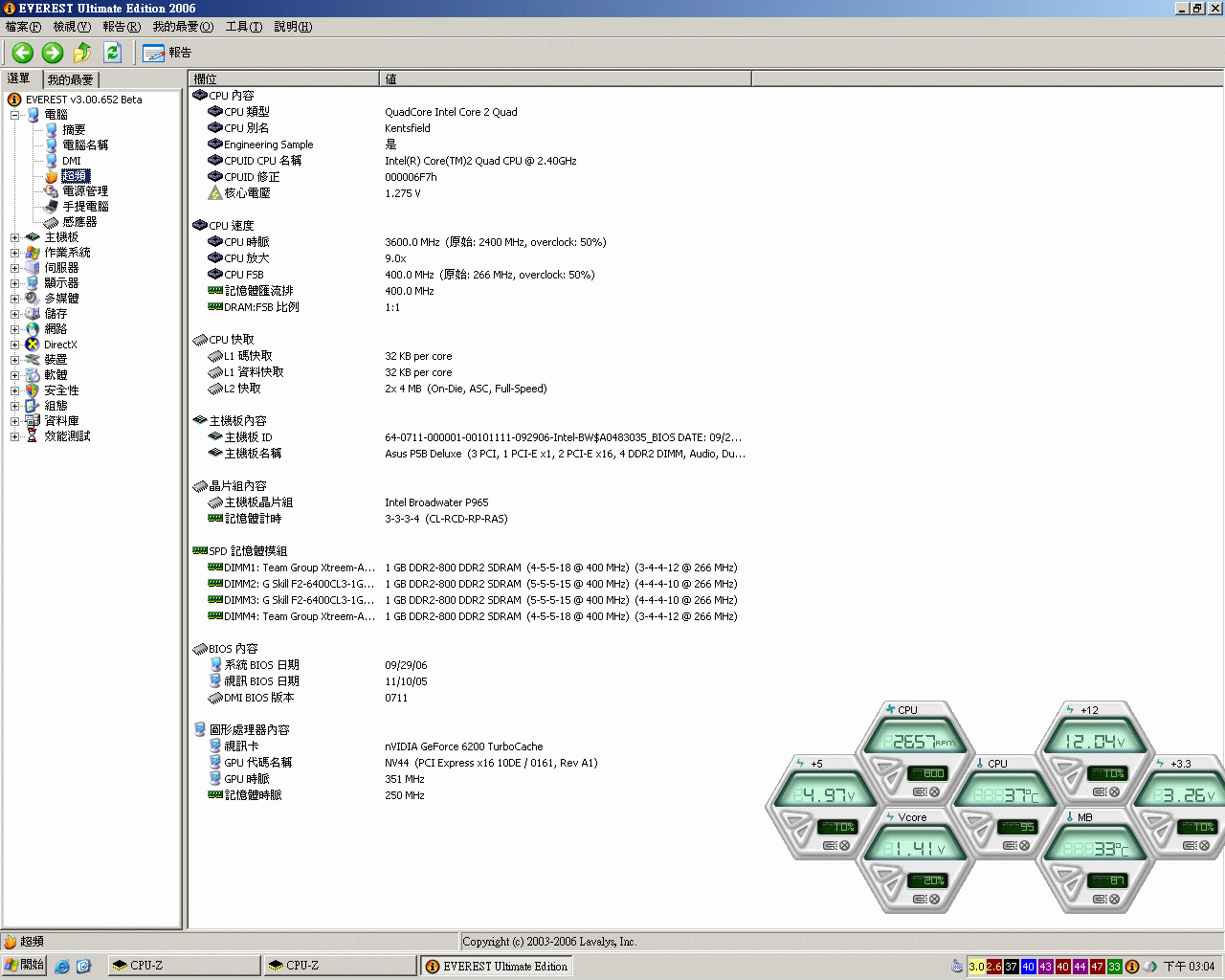Viewport: 1225px width, 980px height.
Task: Click the EVEREST orange info tray icon
Action: click(x=1132, y=967)
